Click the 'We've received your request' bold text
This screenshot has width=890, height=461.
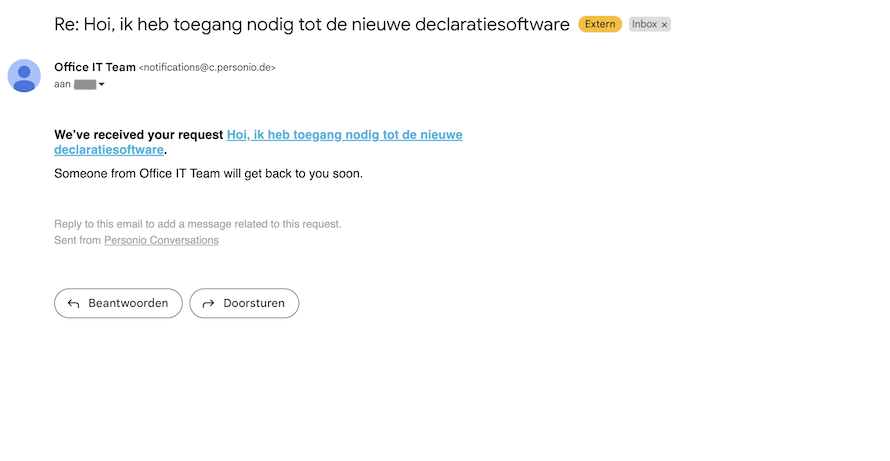point(138,135)
